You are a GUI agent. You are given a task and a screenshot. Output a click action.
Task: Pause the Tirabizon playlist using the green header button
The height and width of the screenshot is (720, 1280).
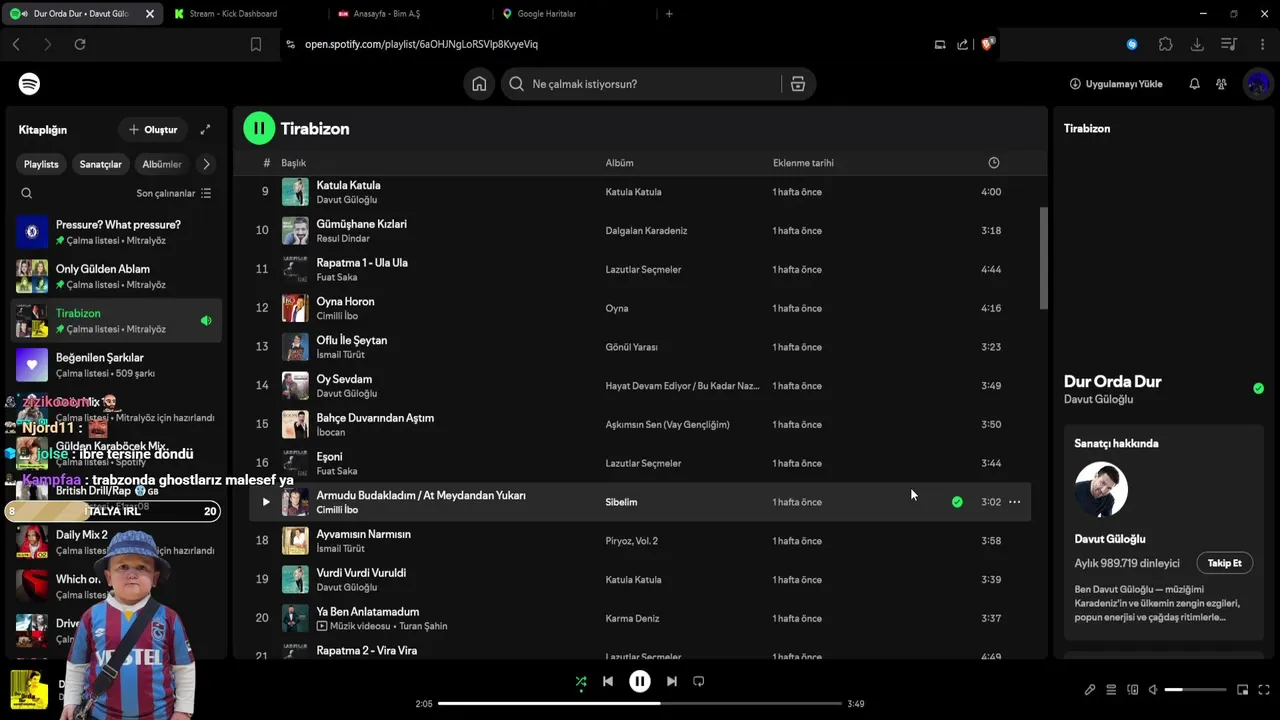[259, 128]
